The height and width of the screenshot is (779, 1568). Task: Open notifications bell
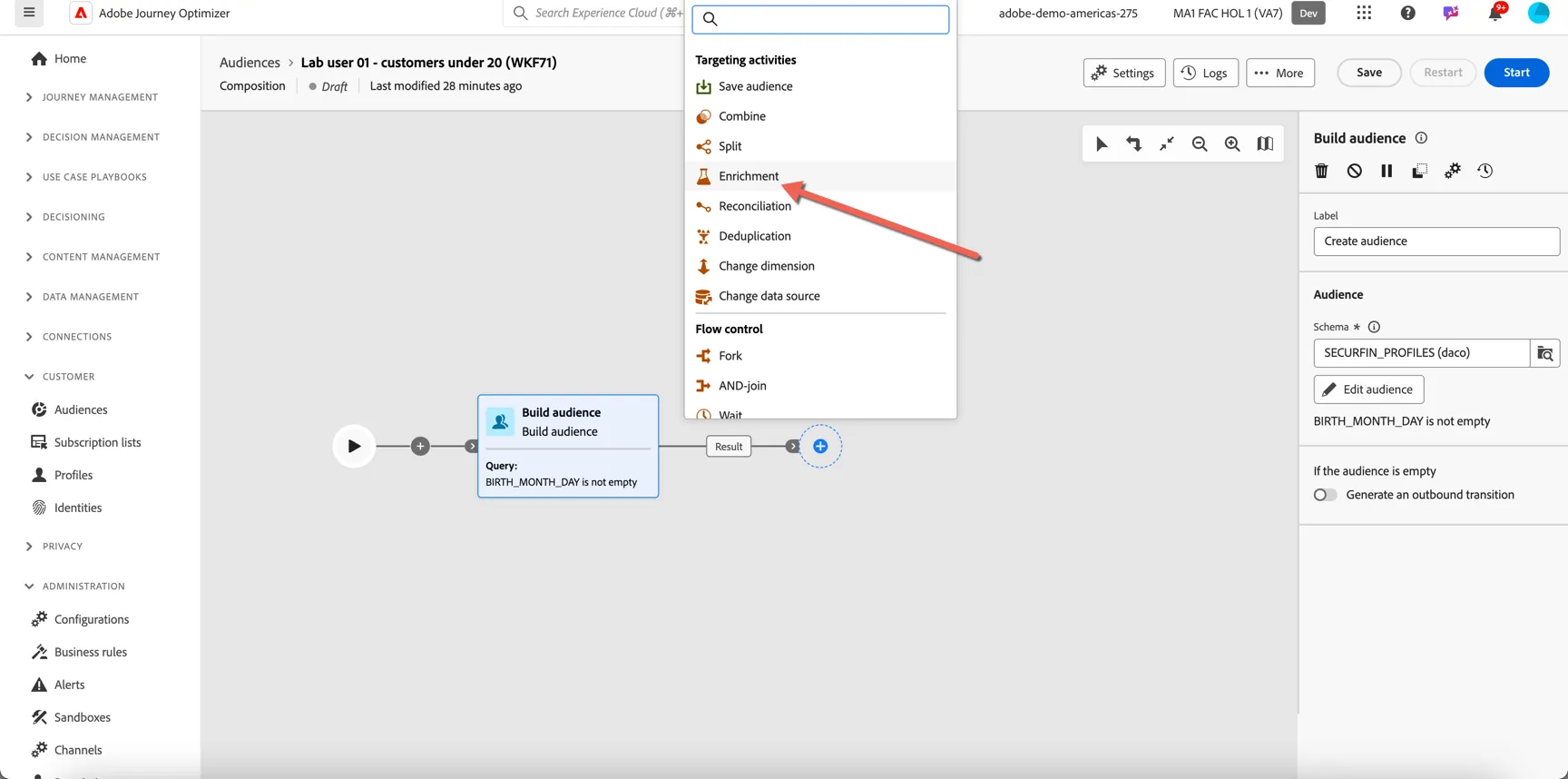click(1495, 13)
